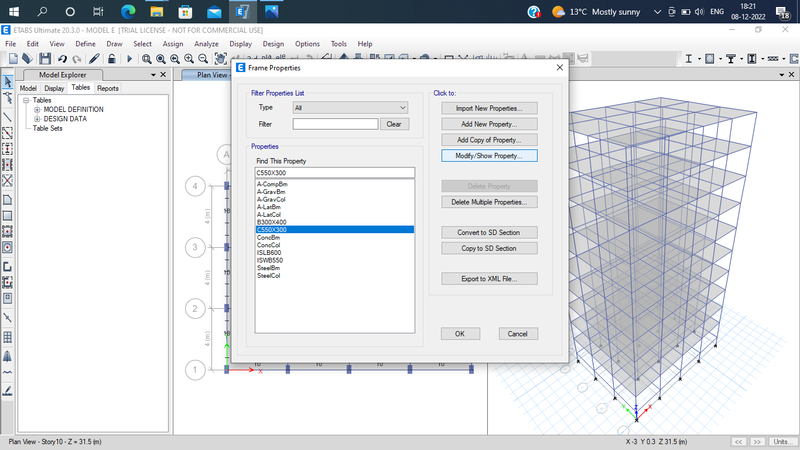Open the 3D view window dropdown arrow

[782, 74]
